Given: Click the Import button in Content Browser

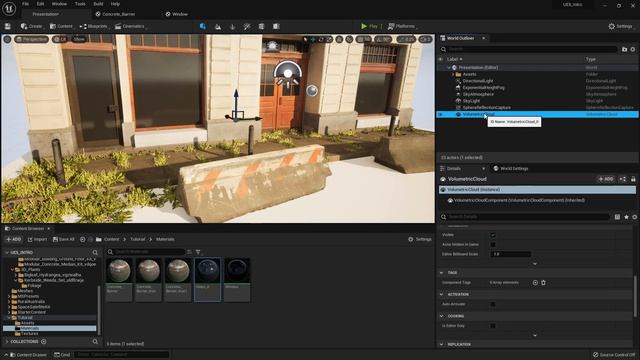Looking at the screenshot, I should pos(37,240).
